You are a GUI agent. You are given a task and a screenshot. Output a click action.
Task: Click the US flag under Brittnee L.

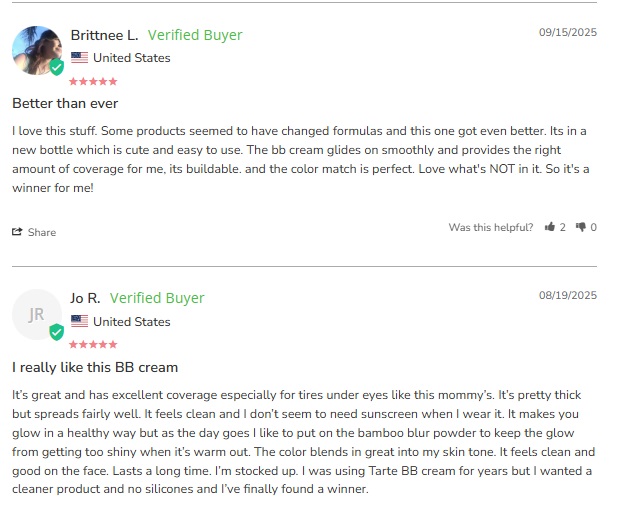point(79,58)
